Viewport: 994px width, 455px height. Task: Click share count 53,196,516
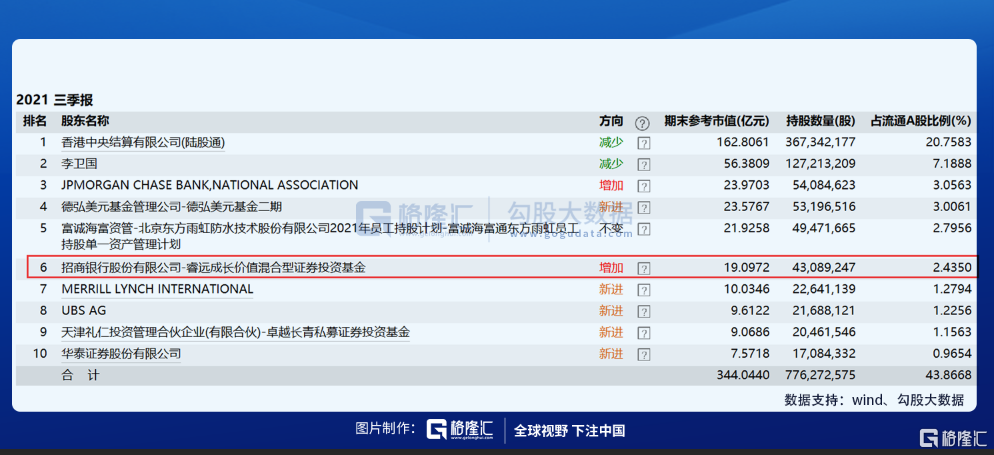pos(824,207)
